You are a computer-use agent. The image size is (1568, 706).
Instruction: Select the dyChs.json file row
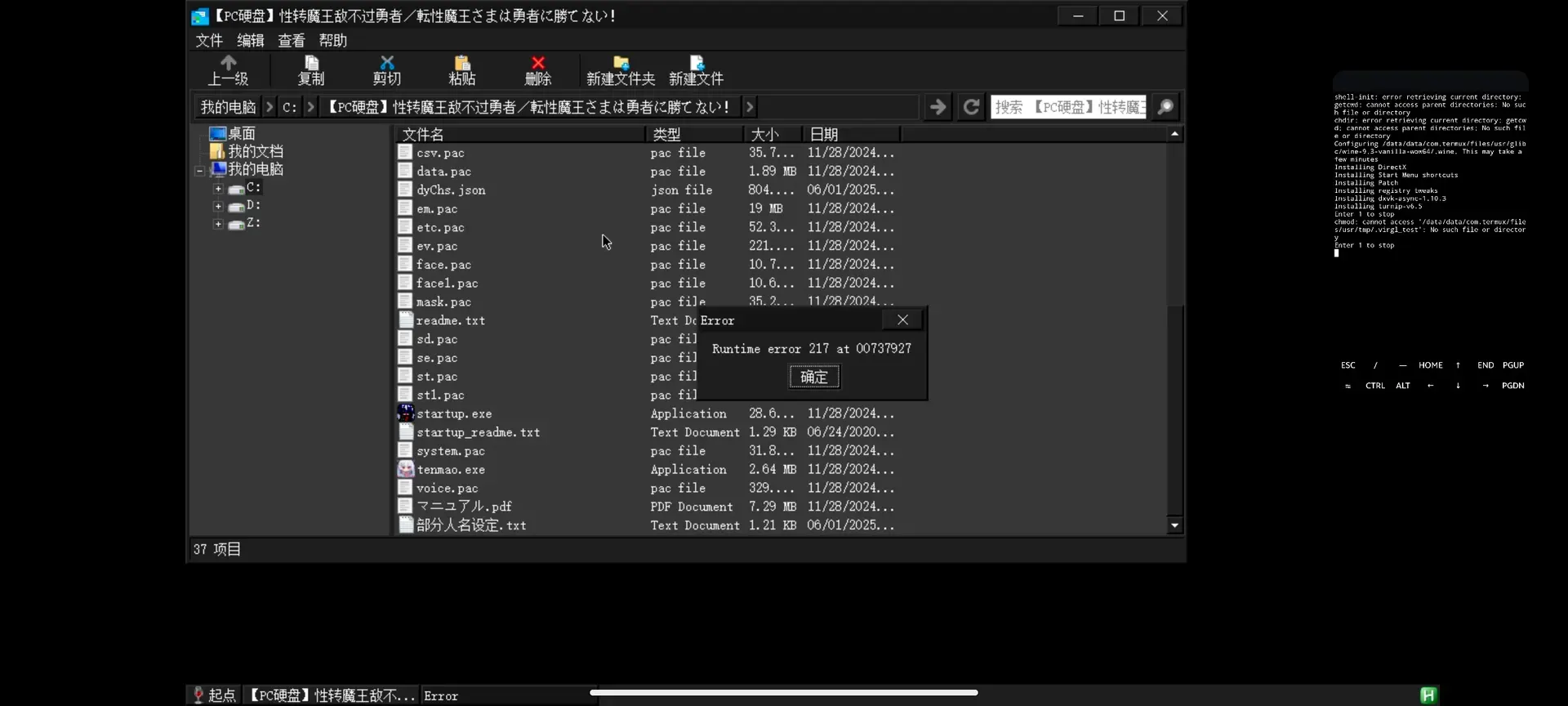[x=646, y=190]
